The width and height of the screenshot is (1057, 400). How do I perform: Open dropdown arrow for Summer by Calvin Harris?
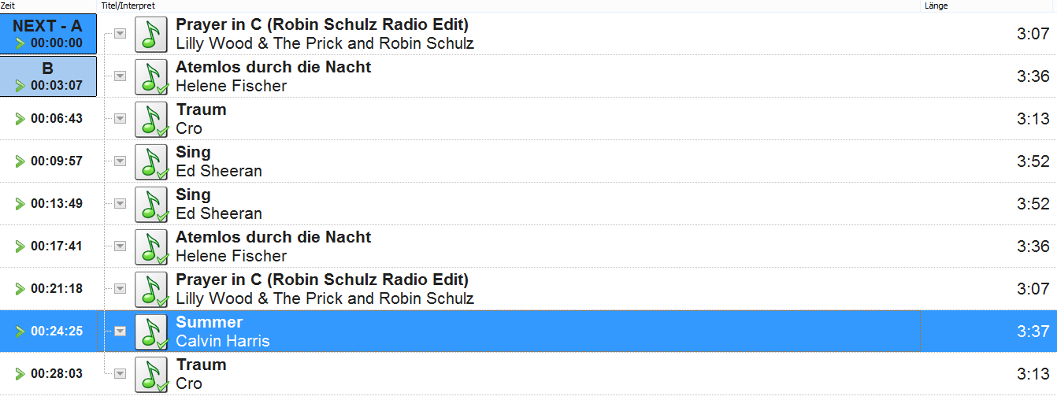point(120,331)
